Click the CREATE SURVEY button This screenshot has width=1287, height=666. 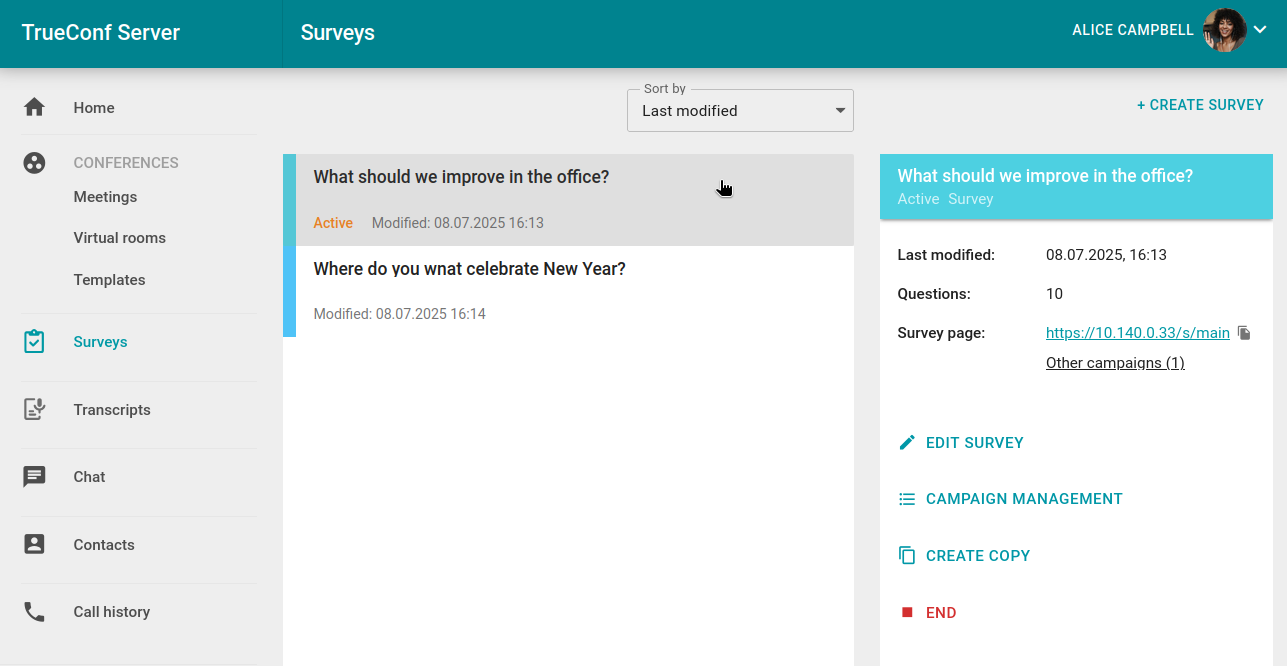(x=1200, y=104)
